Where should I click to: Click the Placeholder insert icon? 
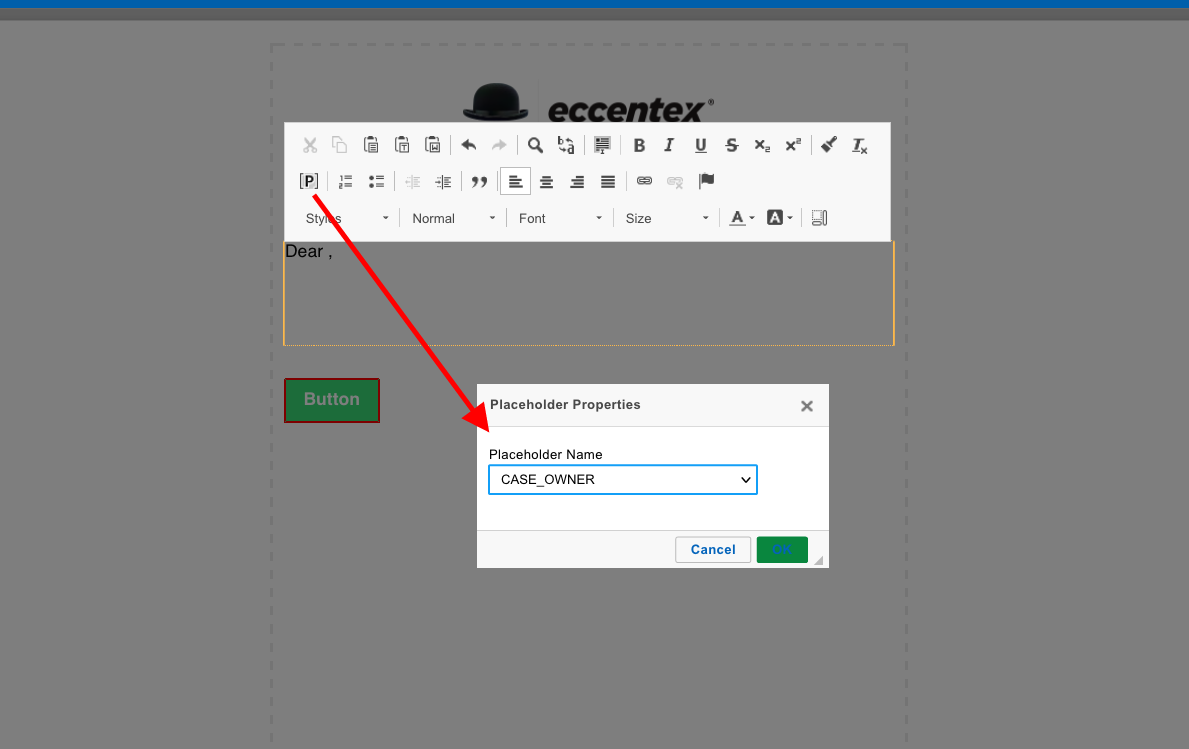pos(309,181)
